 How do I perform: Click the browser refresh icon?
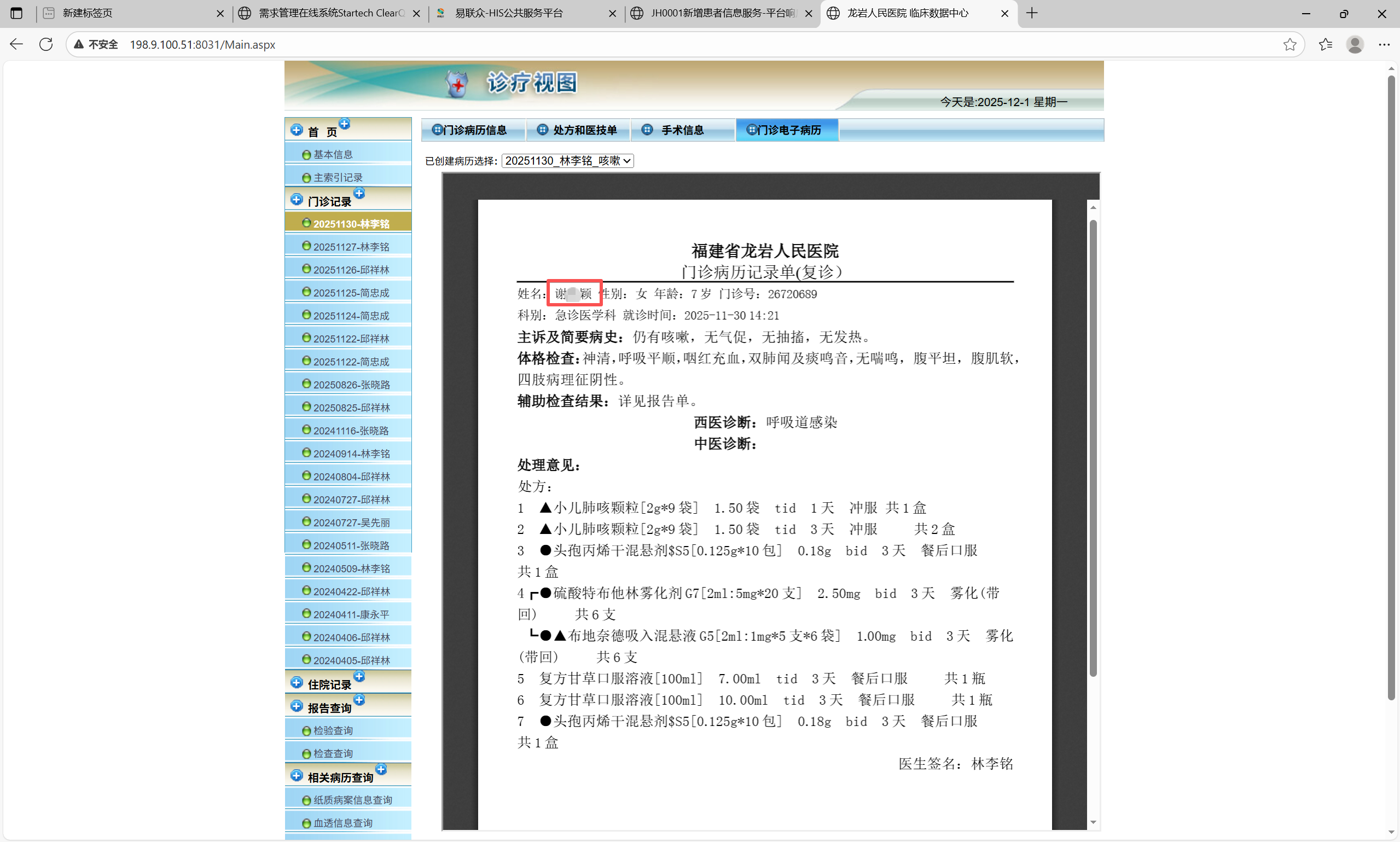[46, 44]
